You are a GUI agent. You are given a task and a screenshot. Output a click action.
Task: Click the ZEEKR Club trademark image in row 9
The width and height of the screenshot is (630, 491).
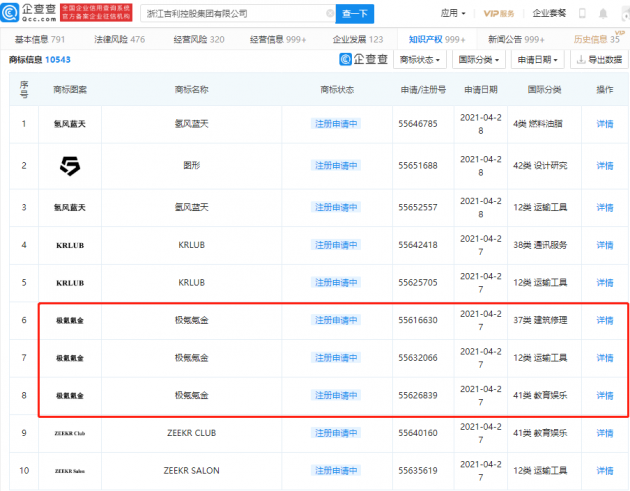[70, 433]
